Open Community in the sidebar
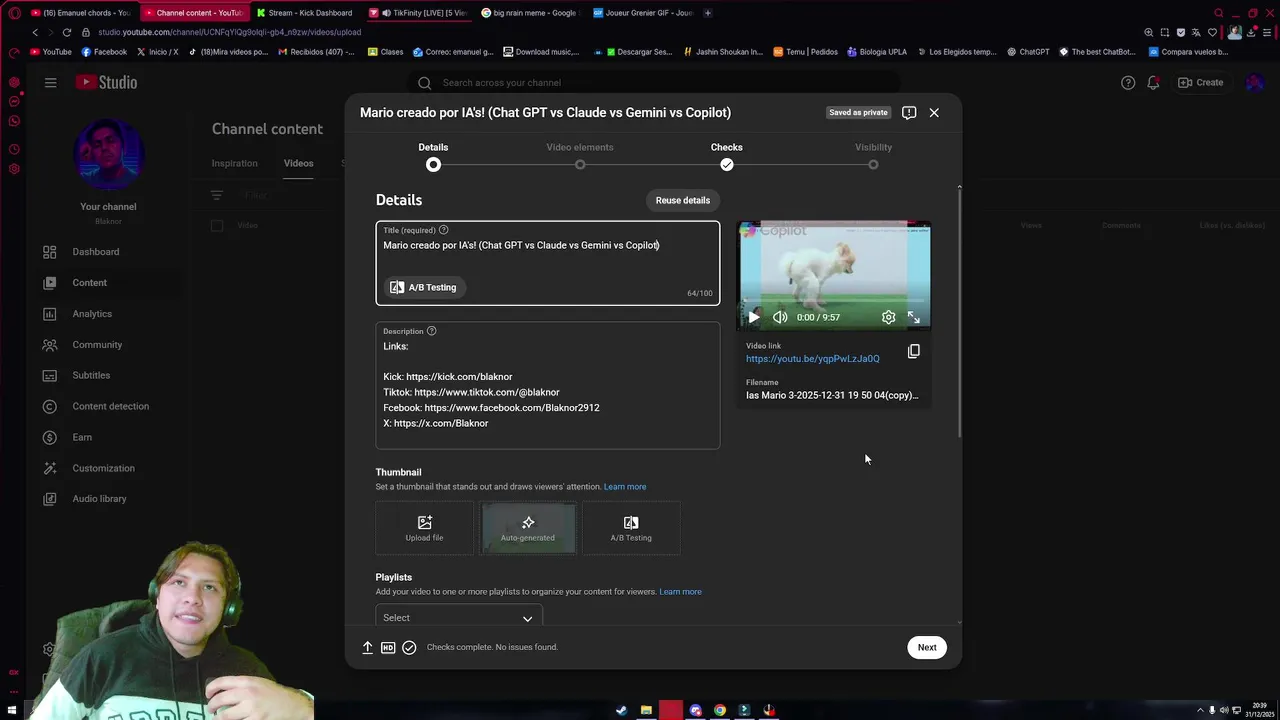 97,345
